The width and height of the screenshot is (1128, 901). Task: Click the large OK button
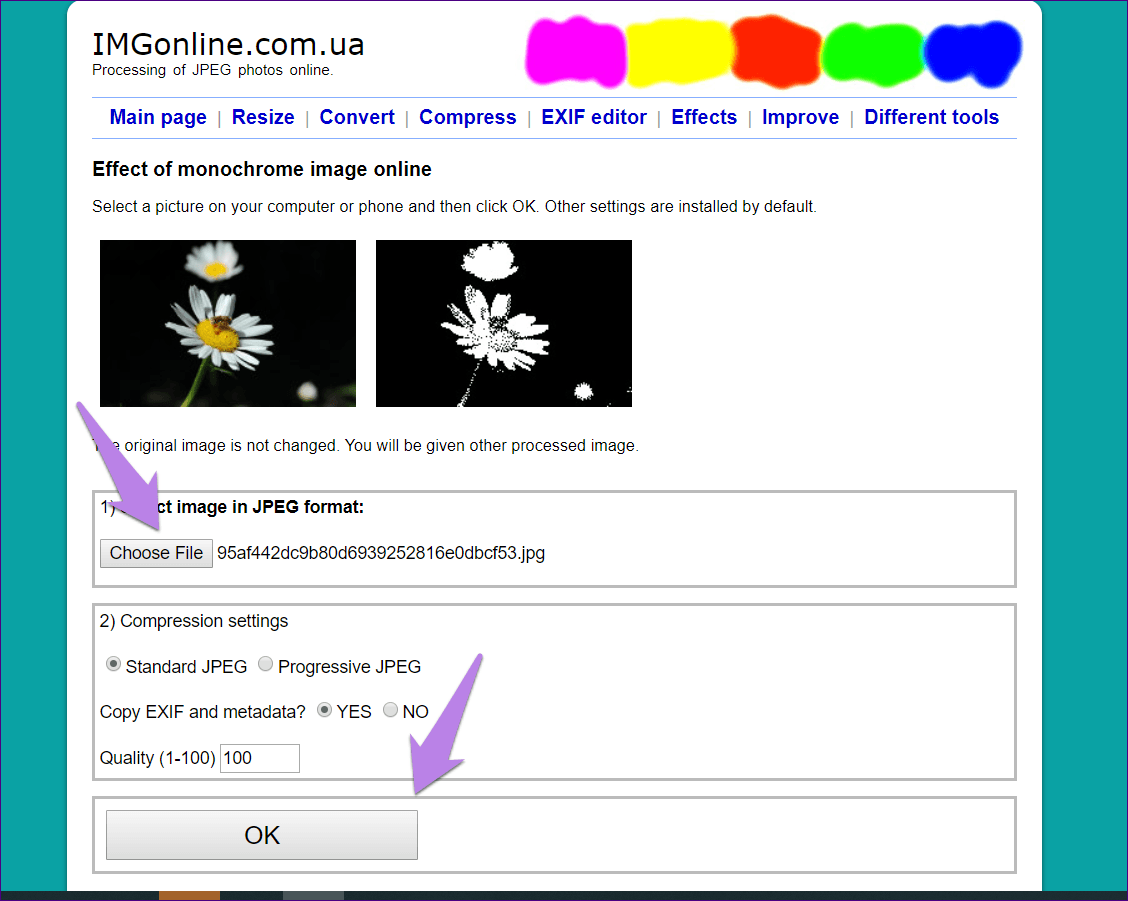(x=262, y=835)
